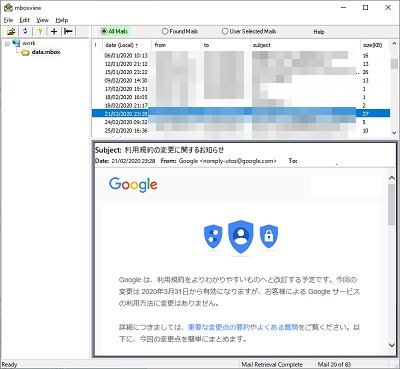Click the Ready status bar text
Screen dimensions: 400x369
pyautogui.click(x=9, y=364)
